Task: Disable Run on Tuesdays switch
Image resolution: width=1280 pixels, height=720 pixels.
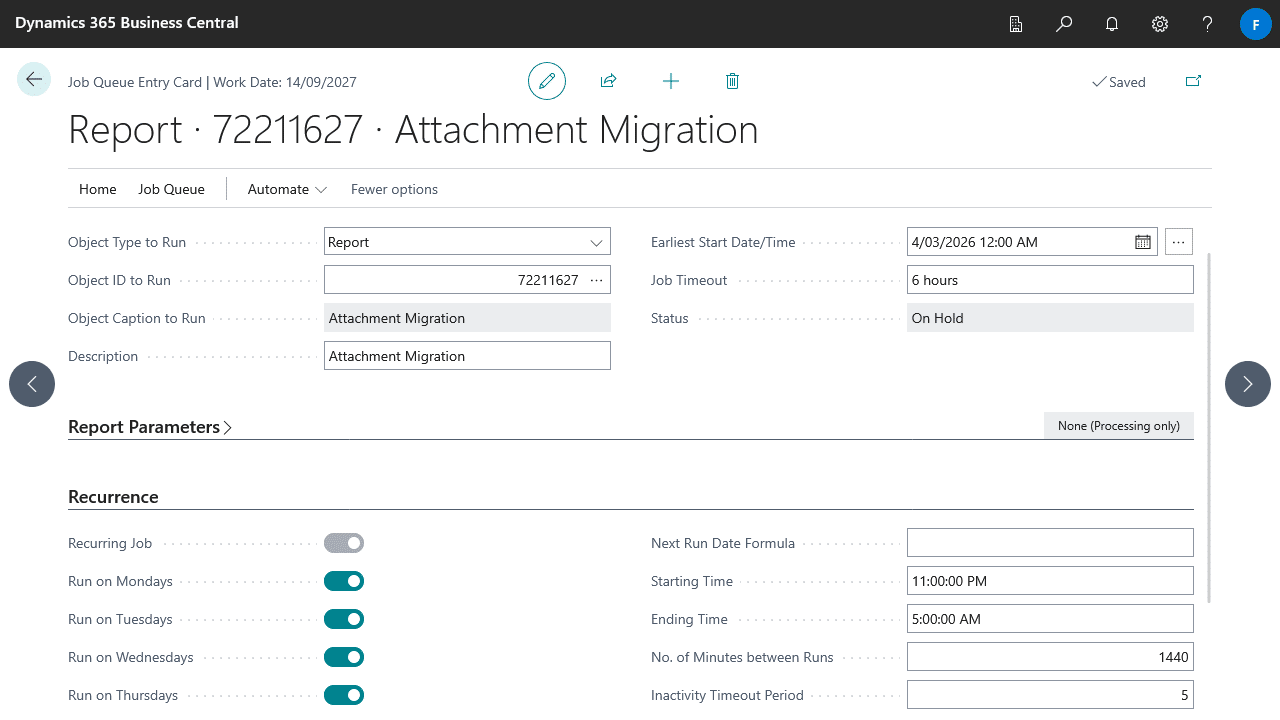Action: click(x=344, y=619)
